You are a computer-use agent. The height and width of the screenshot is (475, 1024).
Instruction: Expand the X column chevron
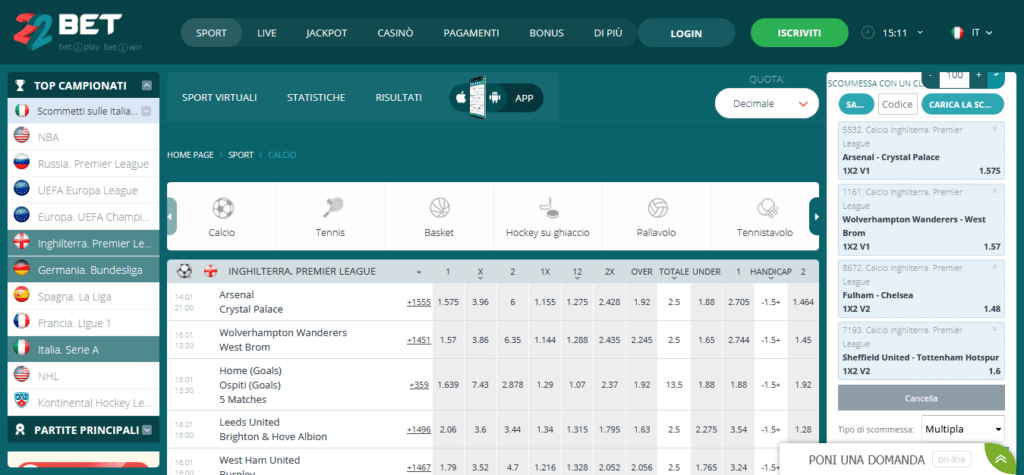(x=480, y=278)
